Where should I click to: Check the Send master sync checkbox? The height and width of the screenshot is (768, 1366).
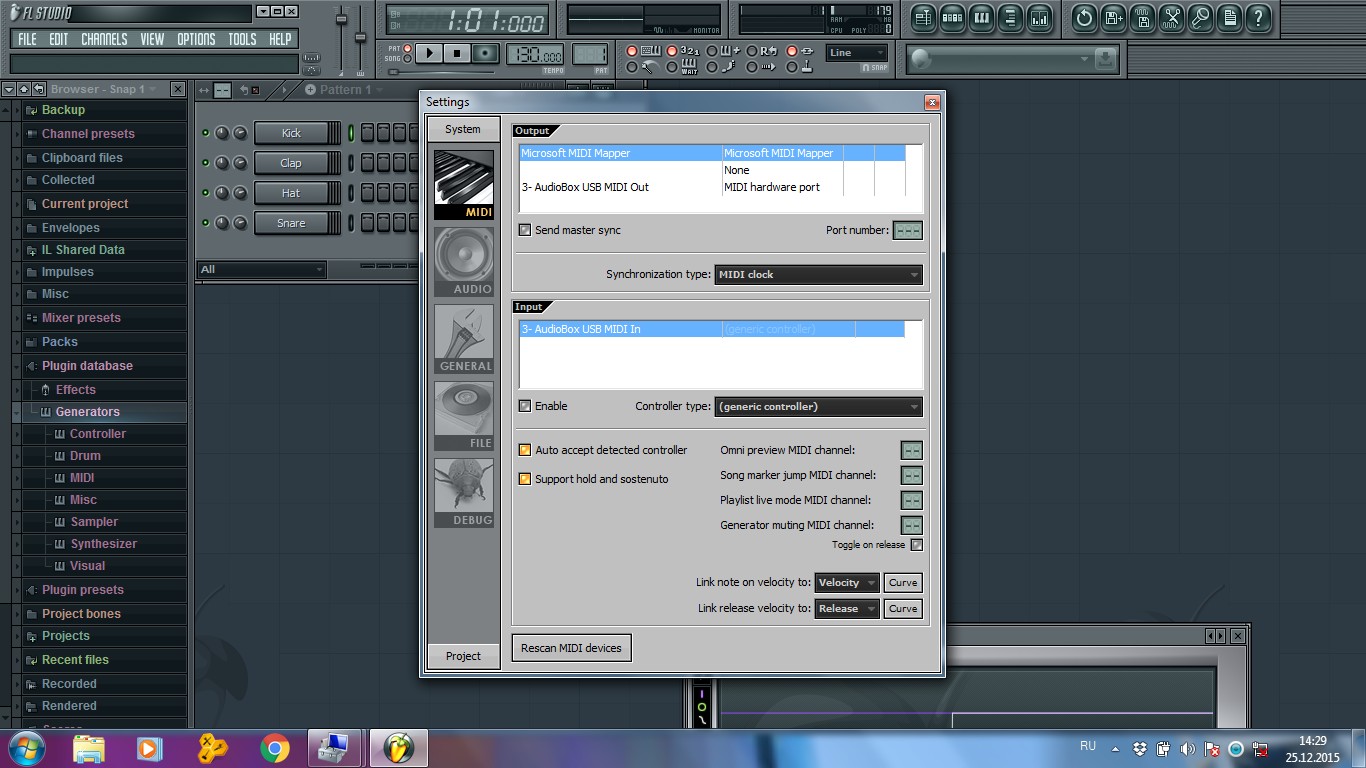(525, 230)
